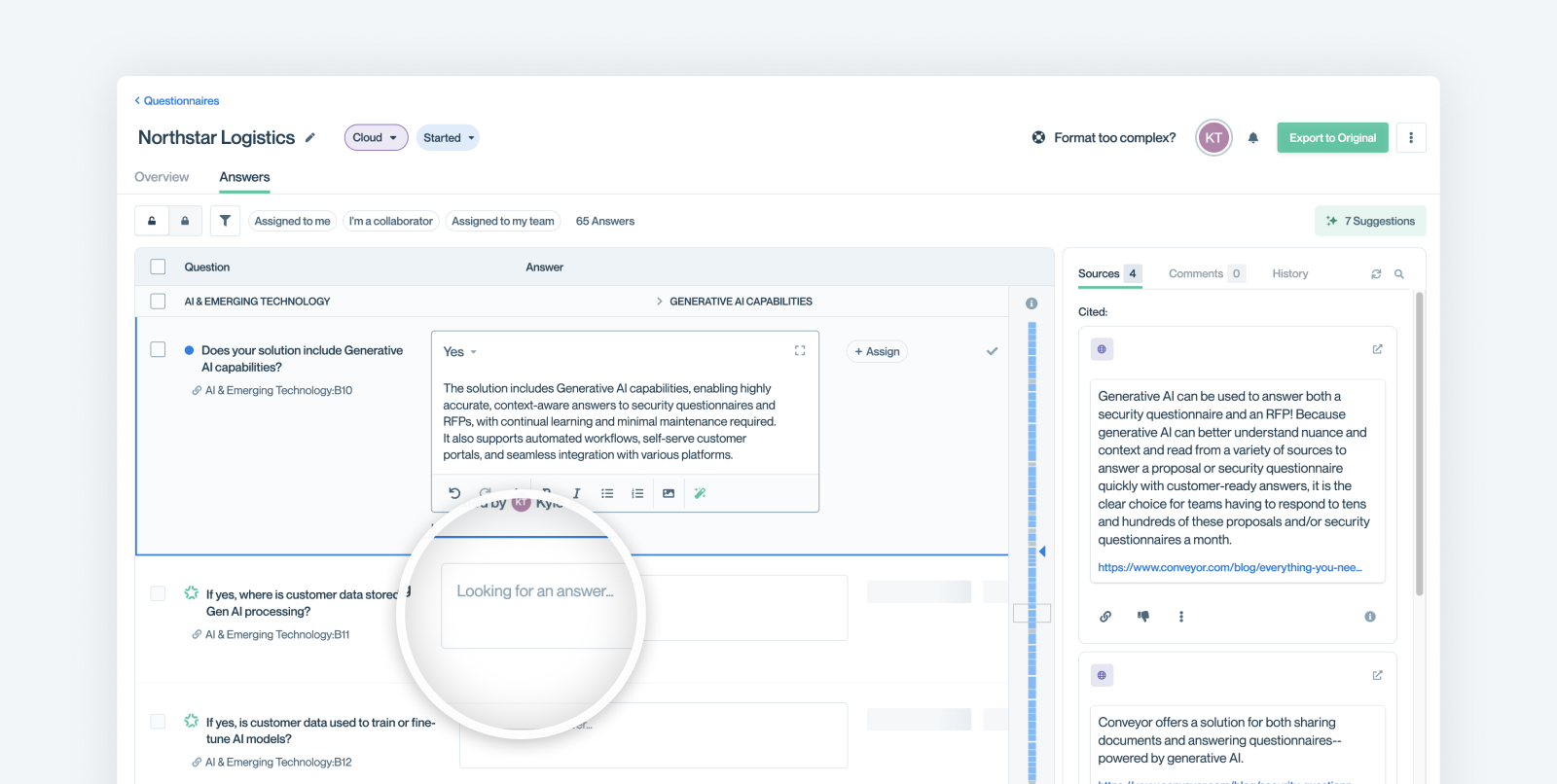Viewport: 1557px width, 784px height.
Task: Open the funnel filter options
Action: 225,221
